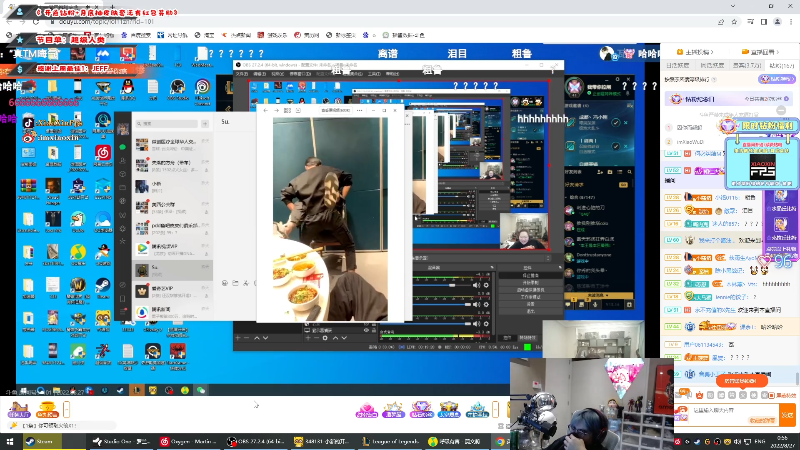Open settings gear of first mixer channel
The width and height of the screenshot is (800, 450).
pyautogui.click(x=486, y=285)
